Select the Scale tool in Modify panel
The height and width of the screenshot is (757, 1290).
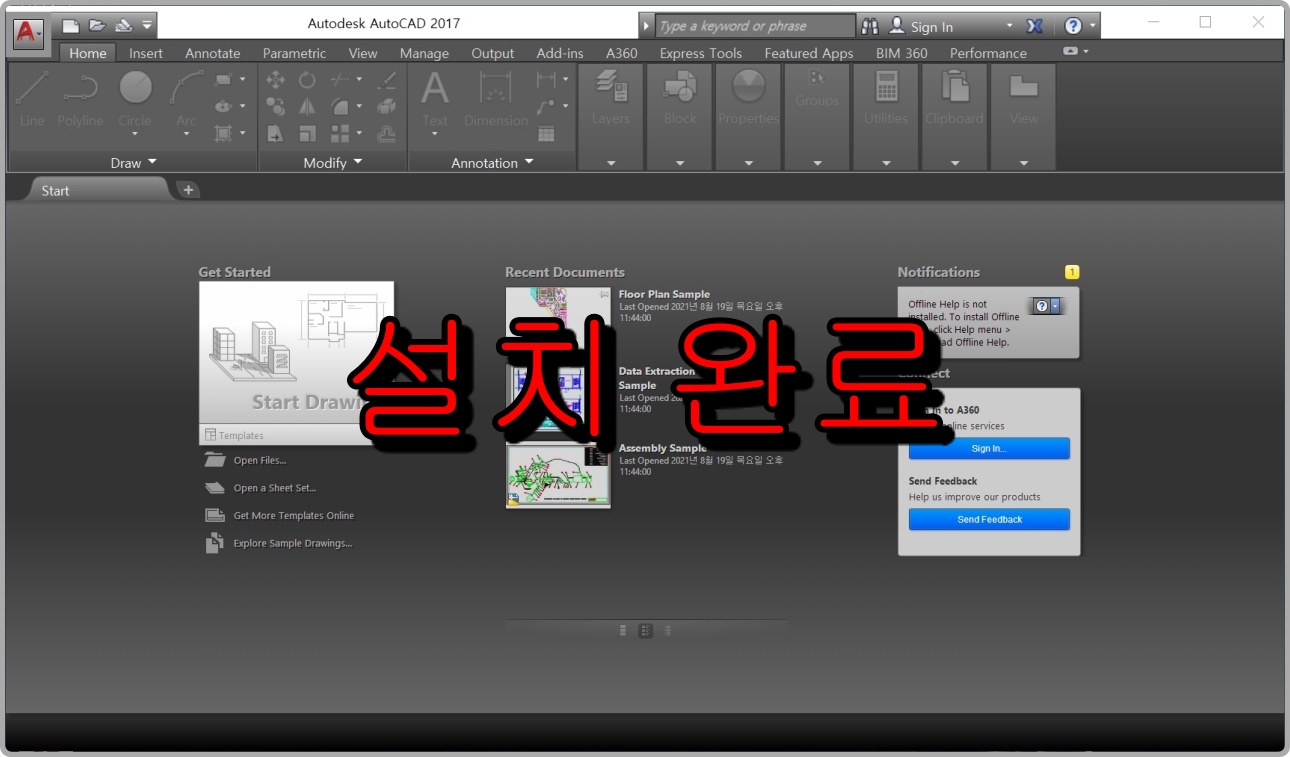308,133
